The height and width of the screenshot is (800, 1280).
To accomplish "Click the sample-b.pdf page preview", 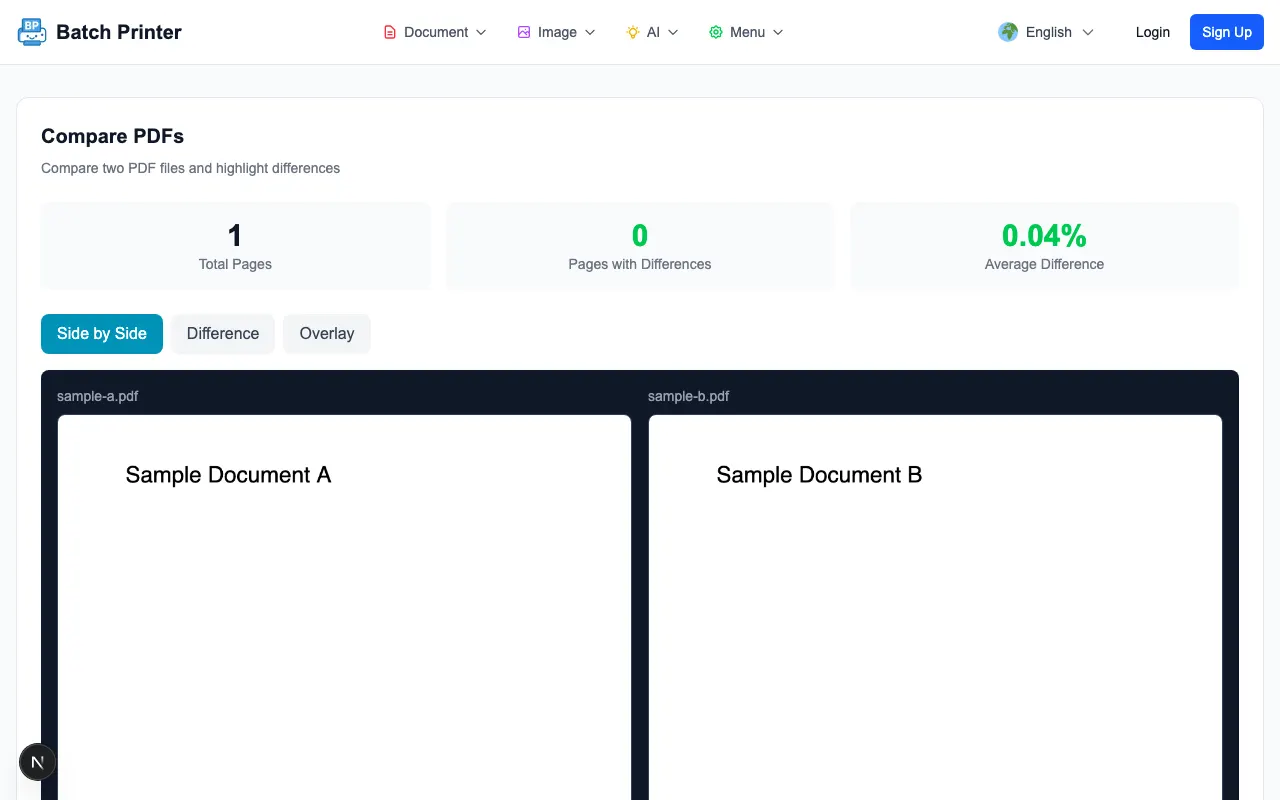I will (x=935, y=607).
